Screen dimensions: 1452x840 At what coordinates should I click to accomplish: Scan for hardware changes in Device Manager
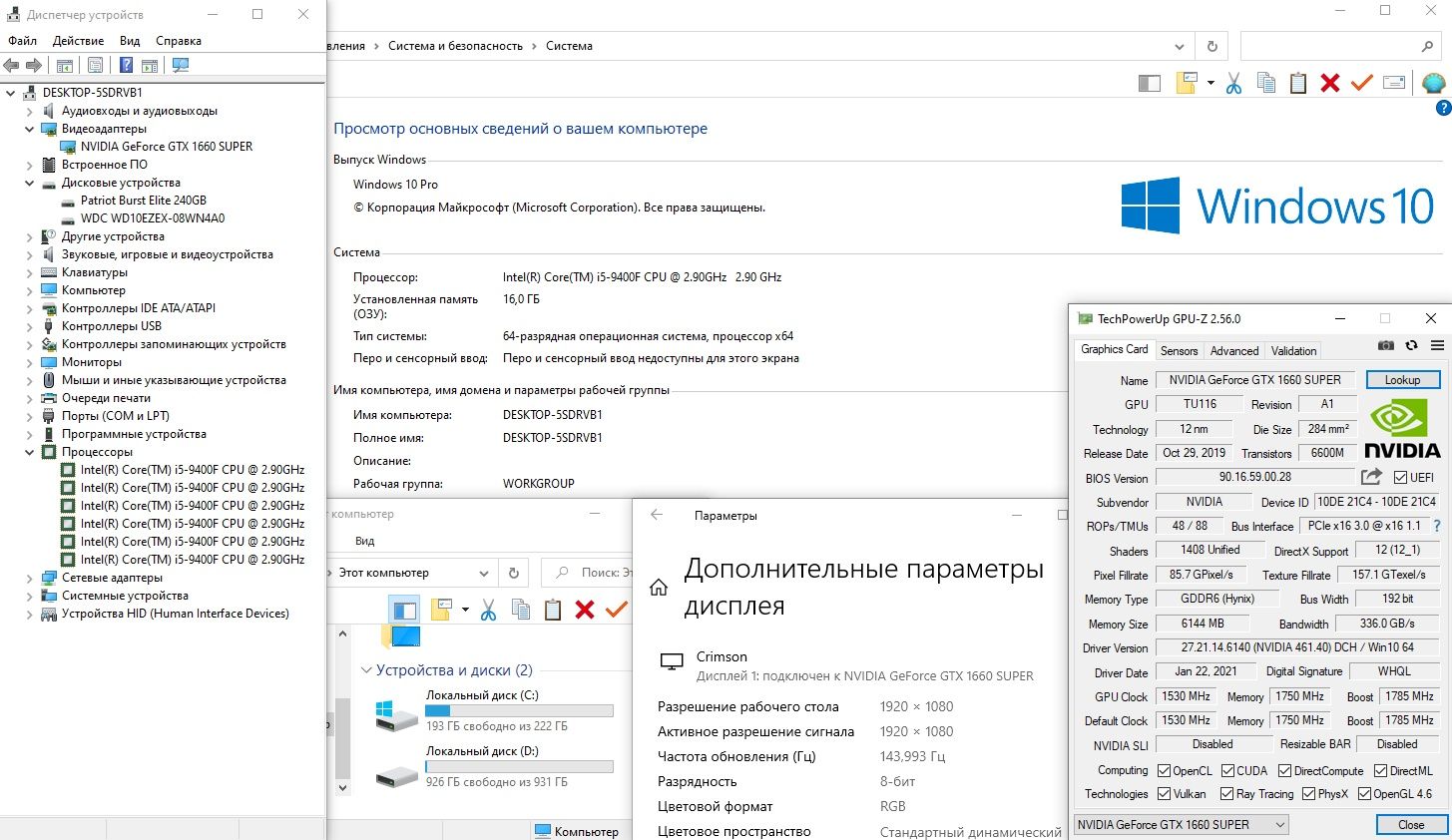pyautogui.click(x=181, y=65)
